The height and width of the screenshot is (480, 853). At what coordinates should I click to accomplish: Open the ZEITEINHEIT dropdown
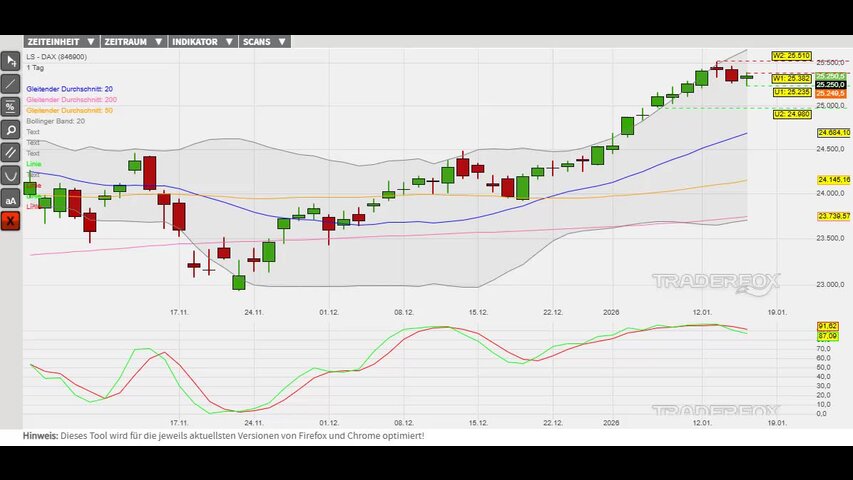coord(61,42)
